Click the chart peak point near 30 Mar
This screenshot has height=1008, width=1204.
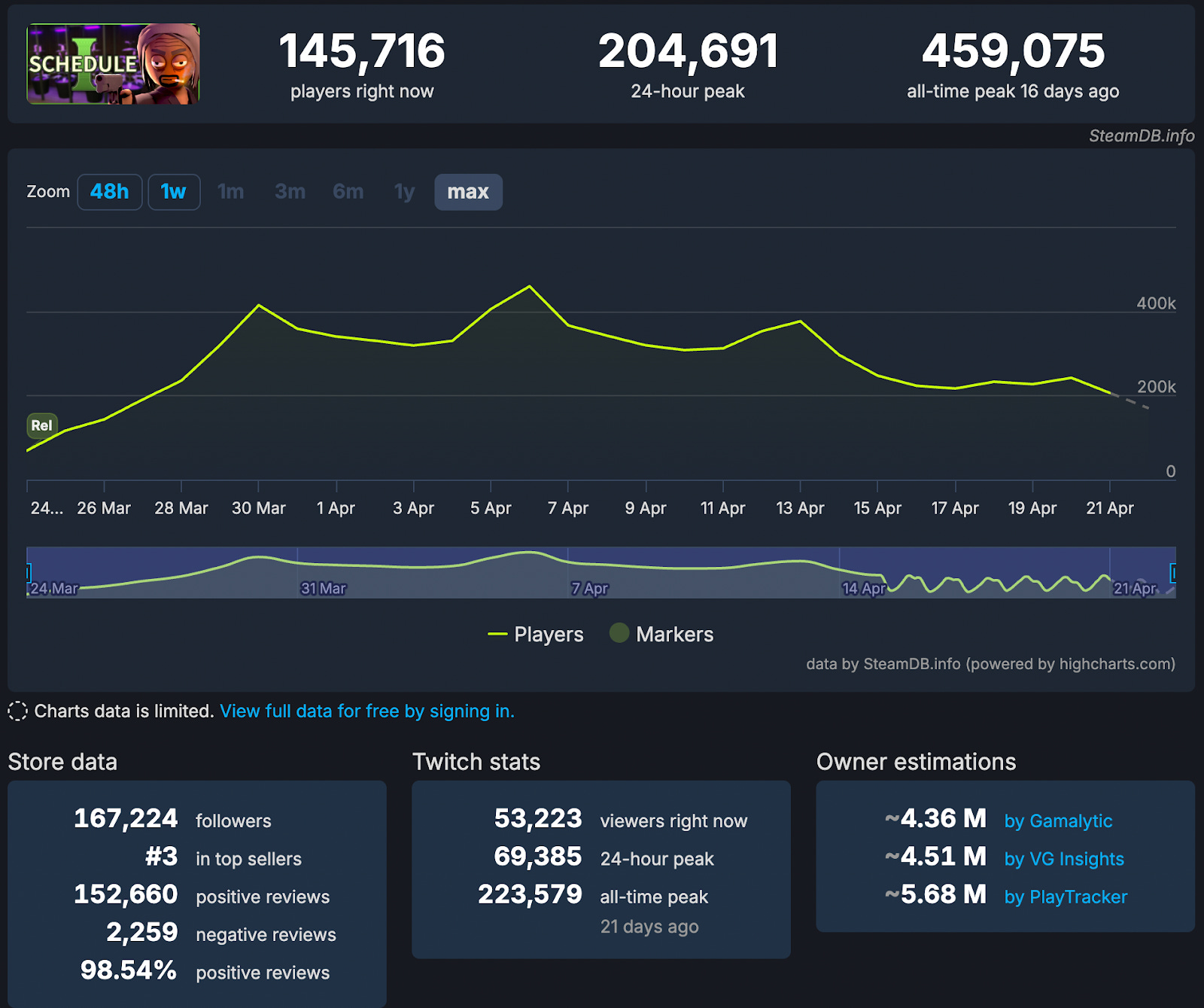pos(259,305)
